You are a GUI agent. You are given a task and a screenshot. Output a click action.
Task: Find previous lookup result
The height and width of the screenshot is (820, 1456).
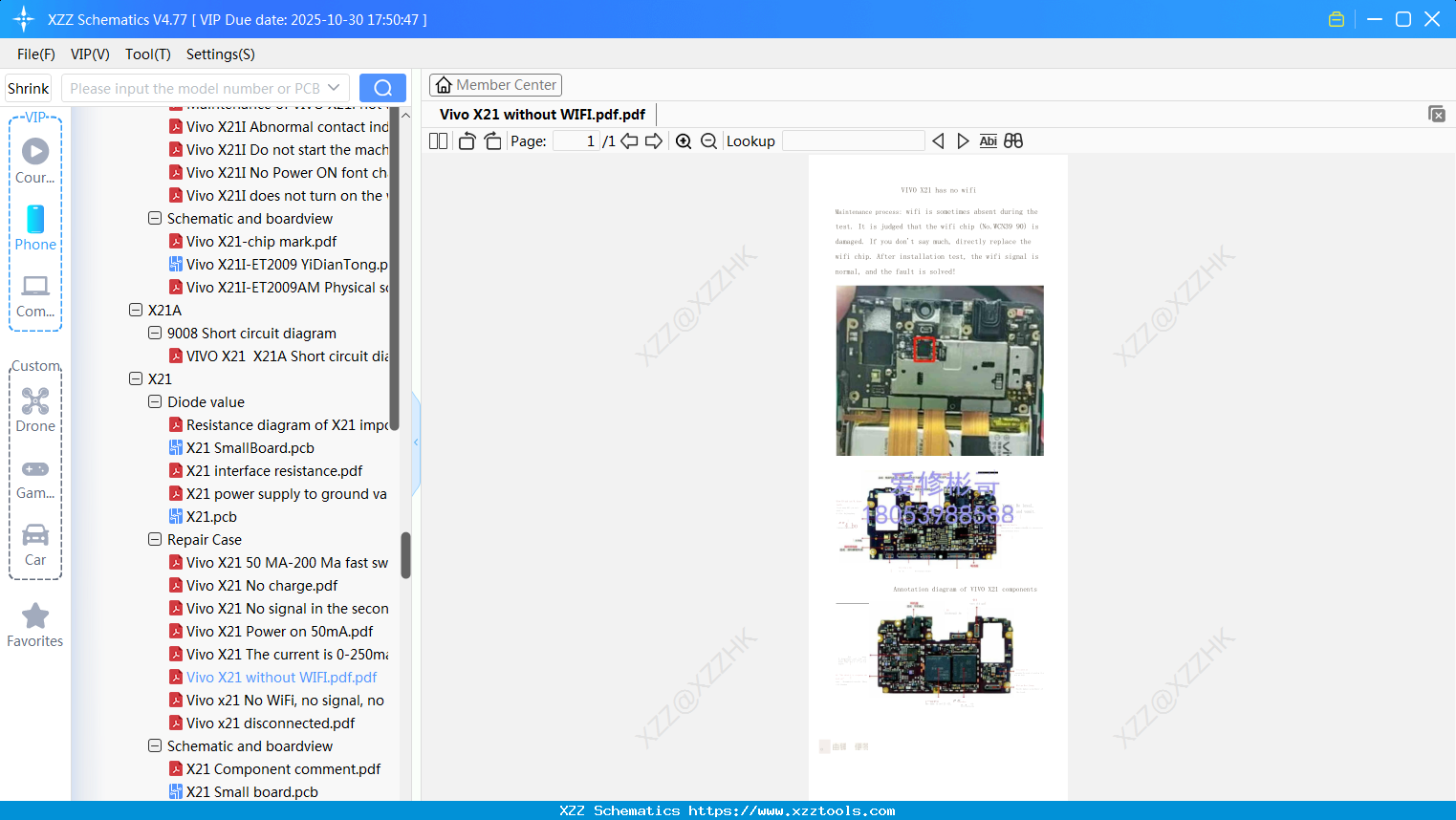pyautogui.click(x=938, y=141)
